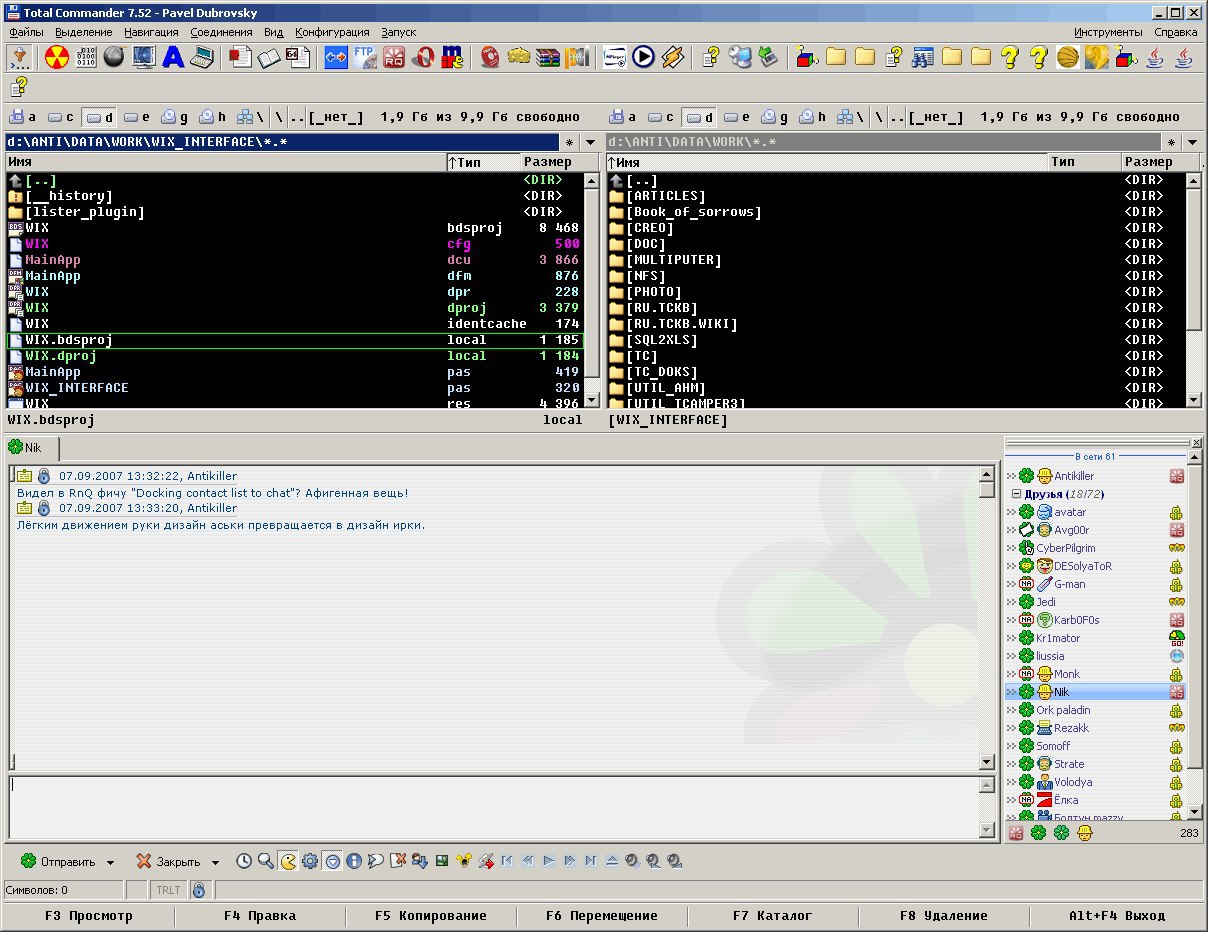Open the Навигация menu
Viewport: 1208px width, 932px height.
pos(151,32)
